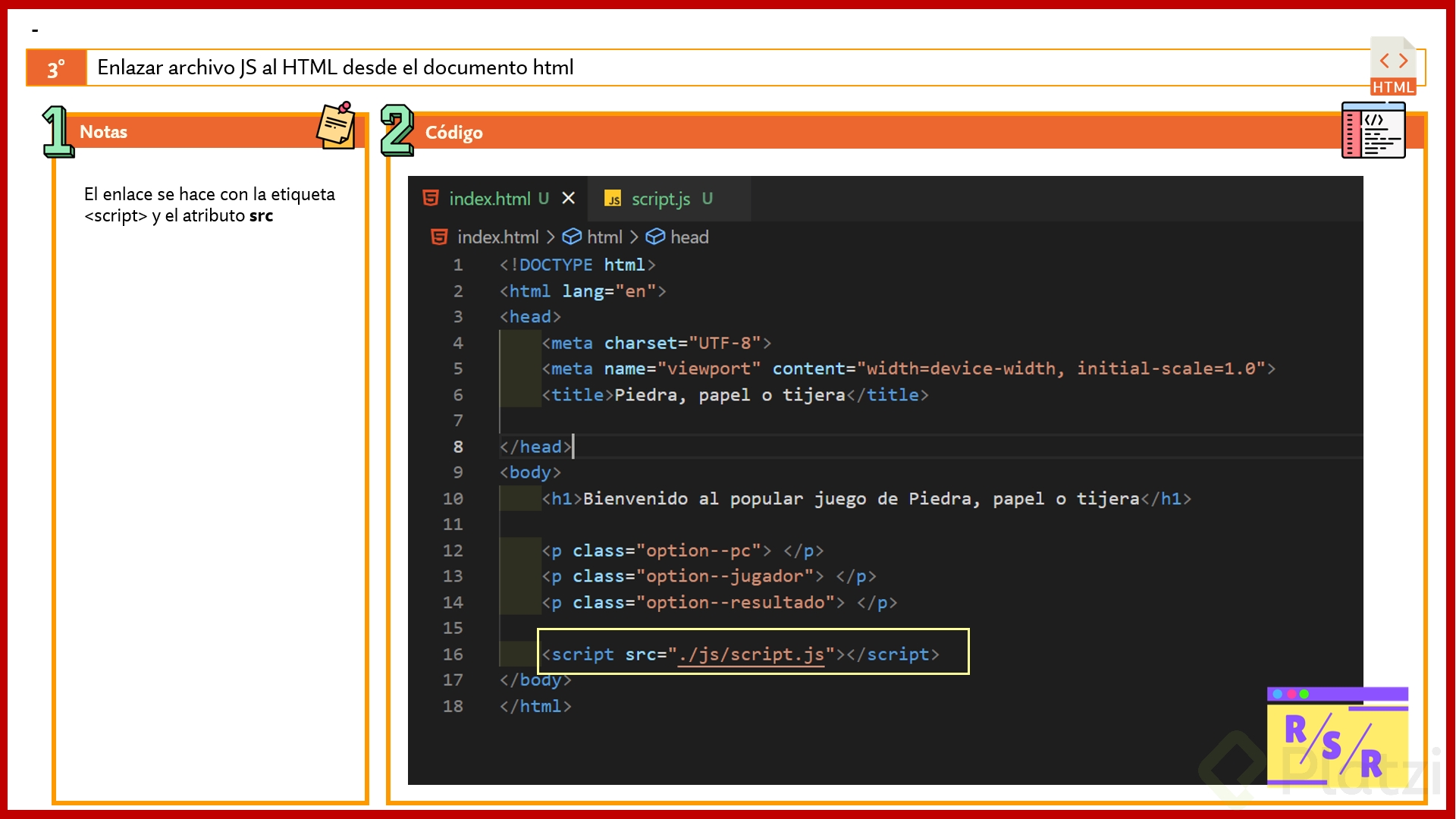1456x819 pixels.
Task: Close the index.html tab
Action: click(x=569, y=198)
